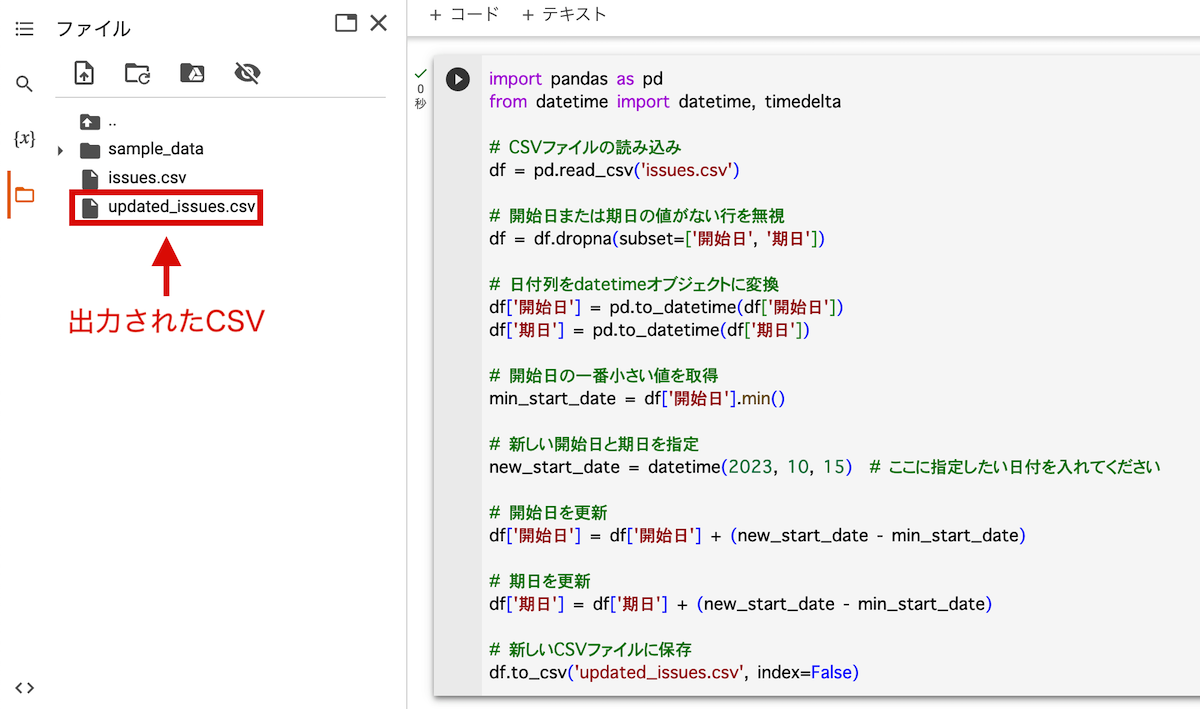Open the table of contents sidebar icon
This screenshot has width=1200, height=709.
coord(25,28)
